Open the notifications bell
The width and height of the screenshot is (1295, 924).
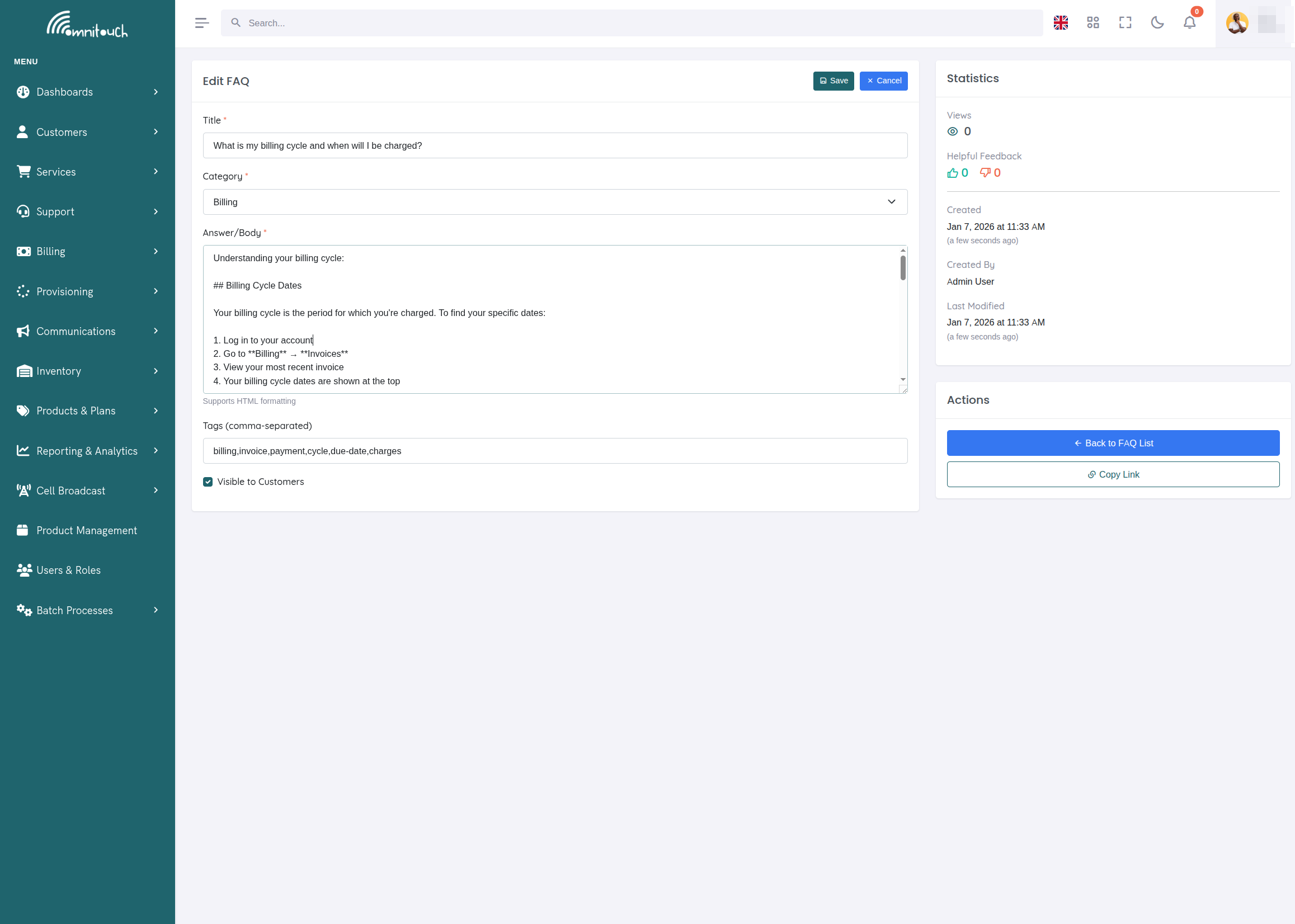click(1190, 23)
